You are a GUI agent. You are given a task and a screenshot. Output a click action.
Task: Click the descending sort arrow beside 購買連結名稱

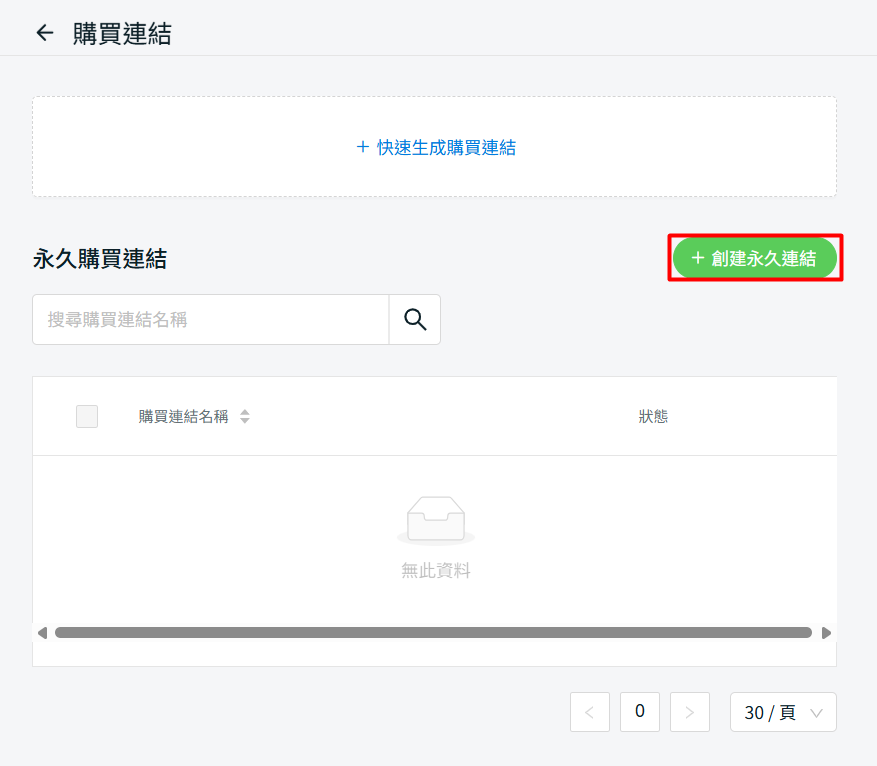pyautogui.click(x=245, y=421)
